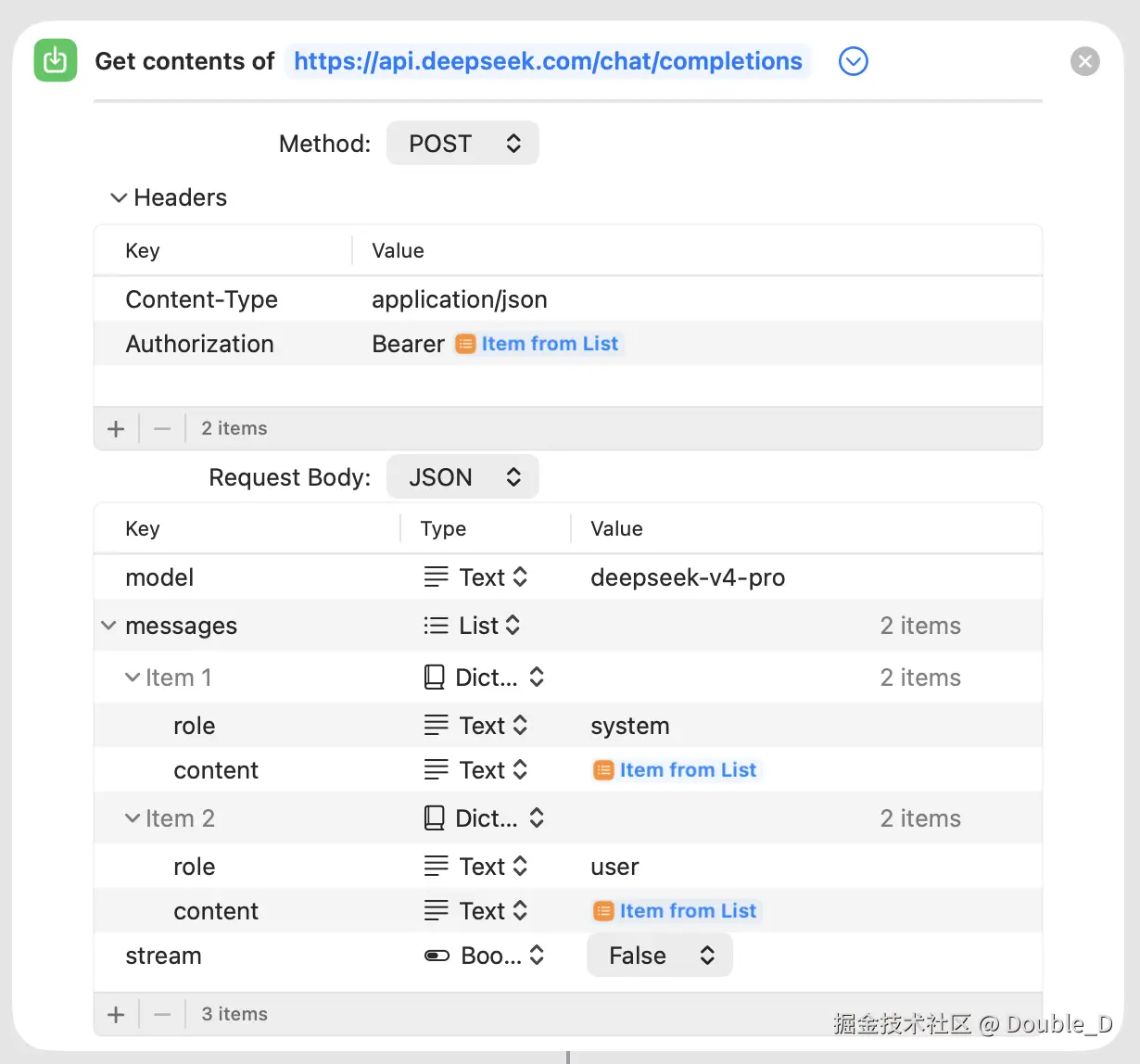Click Item from List variable in Authorization
The image size is (1140, 1064).
click(538, 344)
